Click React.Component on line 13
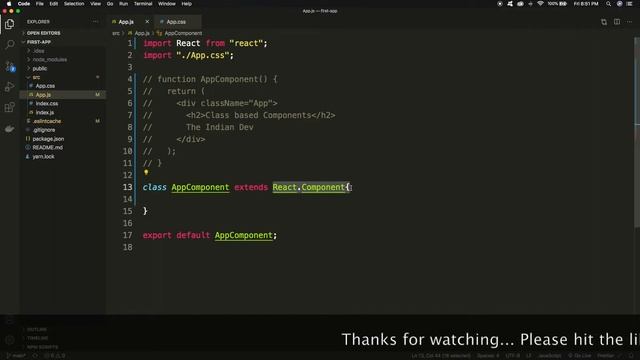This screenshot has height=360, width=640. pos(309,187)
